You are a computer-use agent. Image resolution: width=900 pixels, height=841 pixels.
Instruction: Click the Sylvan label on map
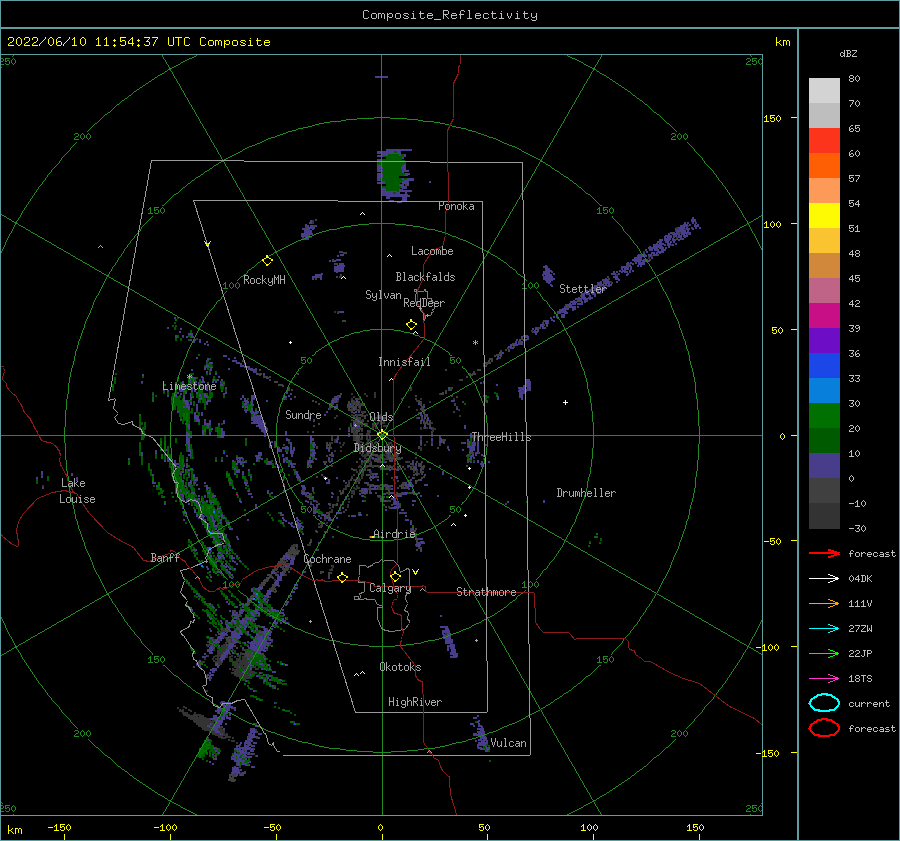tap(383, 295)
